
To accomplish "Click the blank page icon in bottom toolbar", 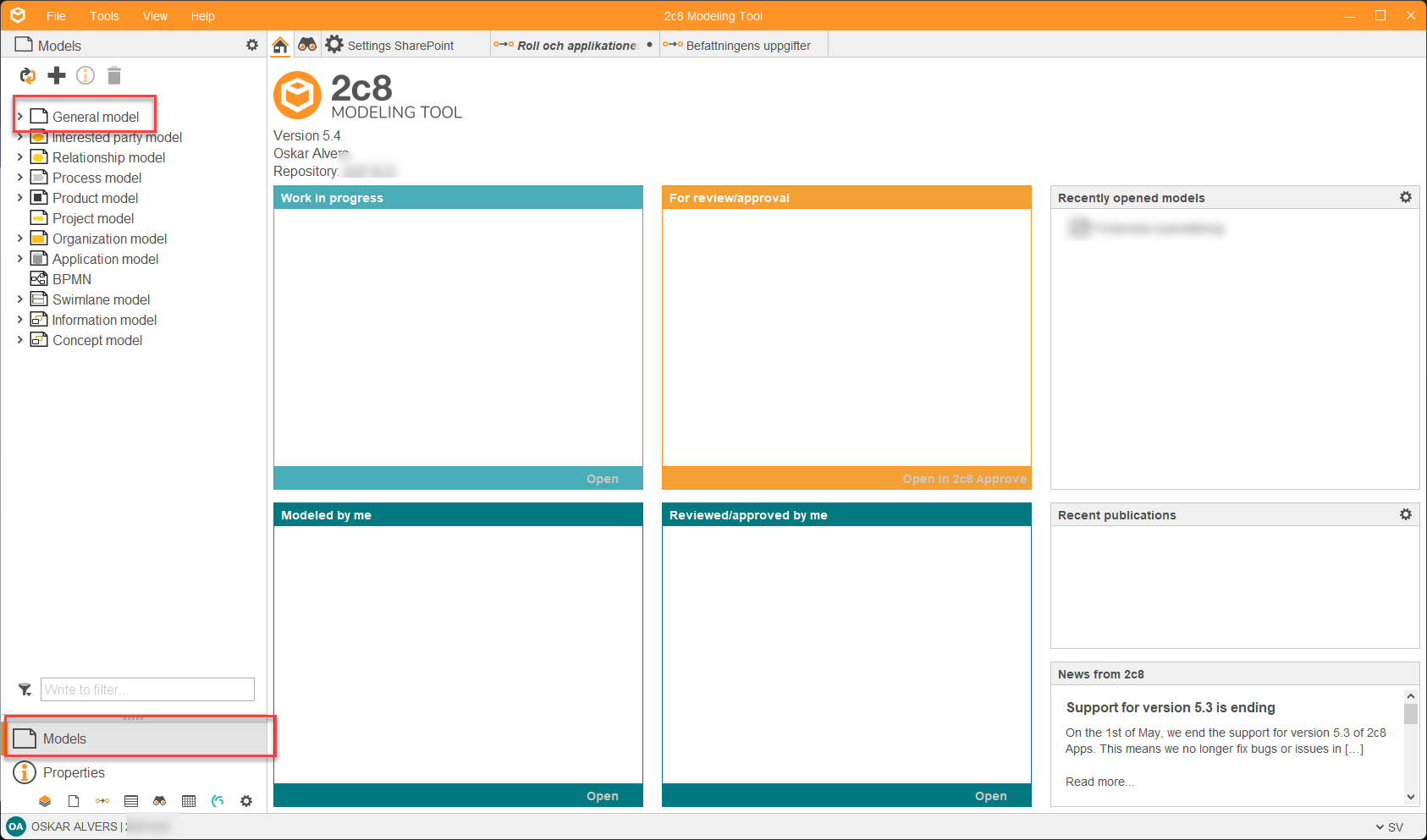I will pyautogui.click(x=74, y=801).
